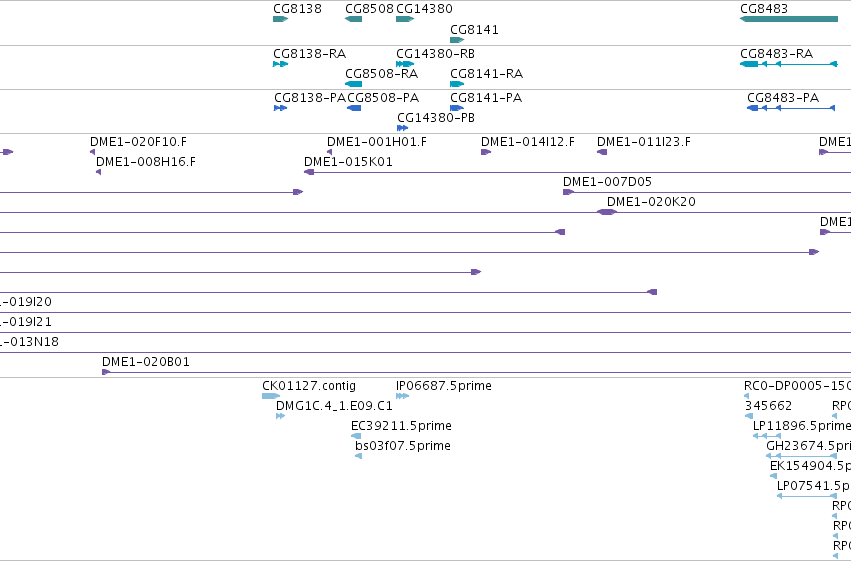
Task: Click the DME1-020B01 clone label
Action: tap(146, 362)
